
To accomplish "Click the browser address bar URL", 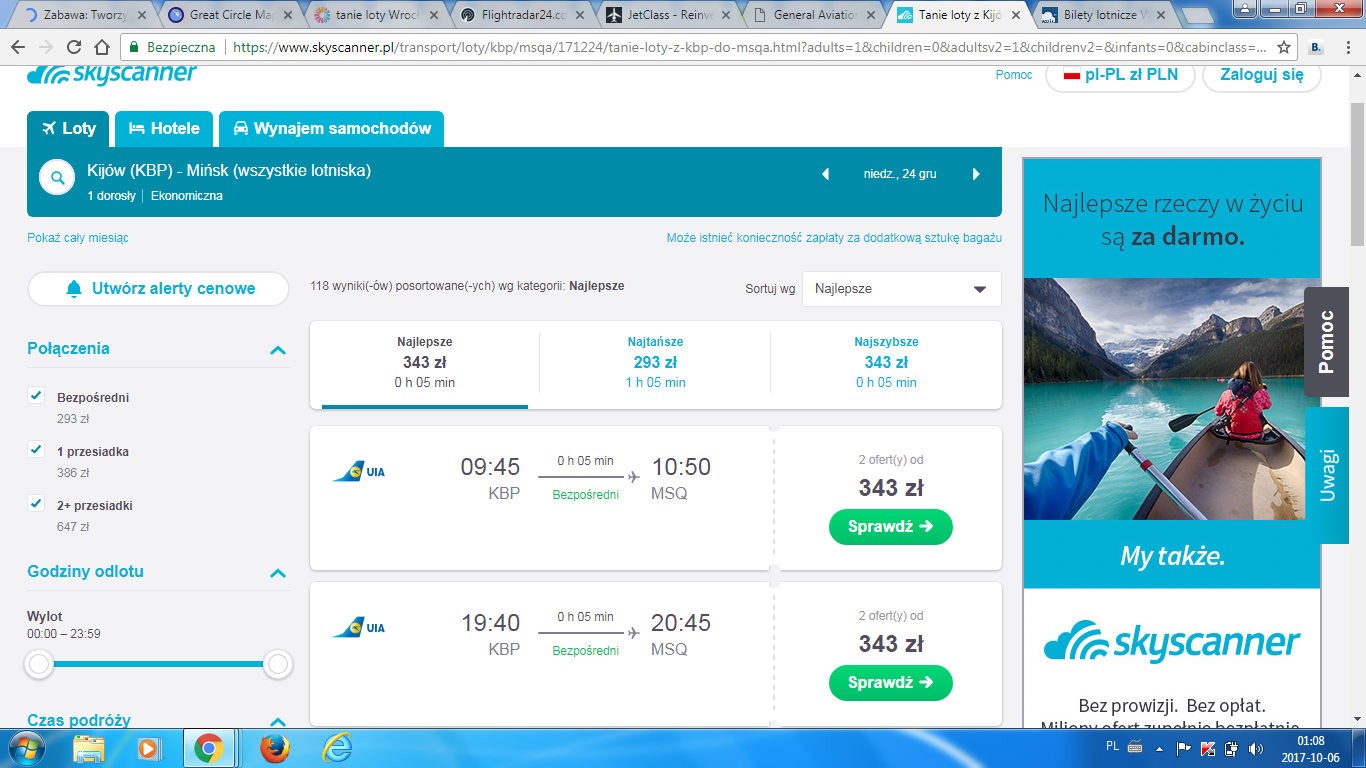I will (750, 47).
